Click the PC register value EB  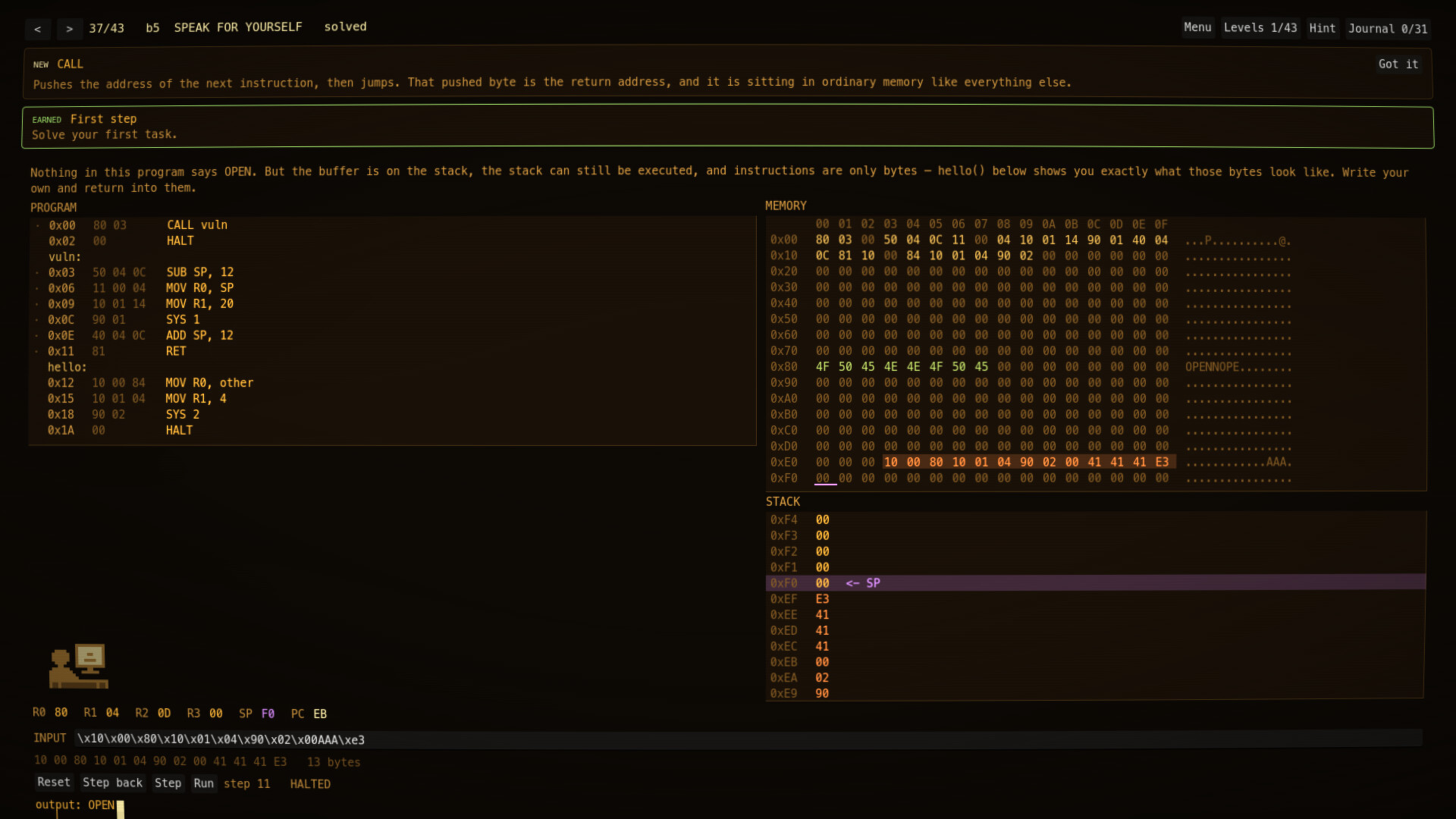pyautogui.click(x=320, y=714)
